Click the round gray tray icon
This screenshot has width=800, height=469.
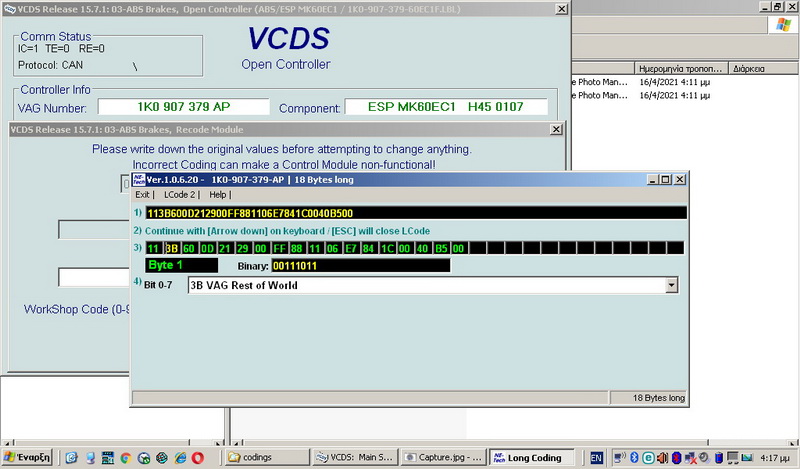(704, 457)
